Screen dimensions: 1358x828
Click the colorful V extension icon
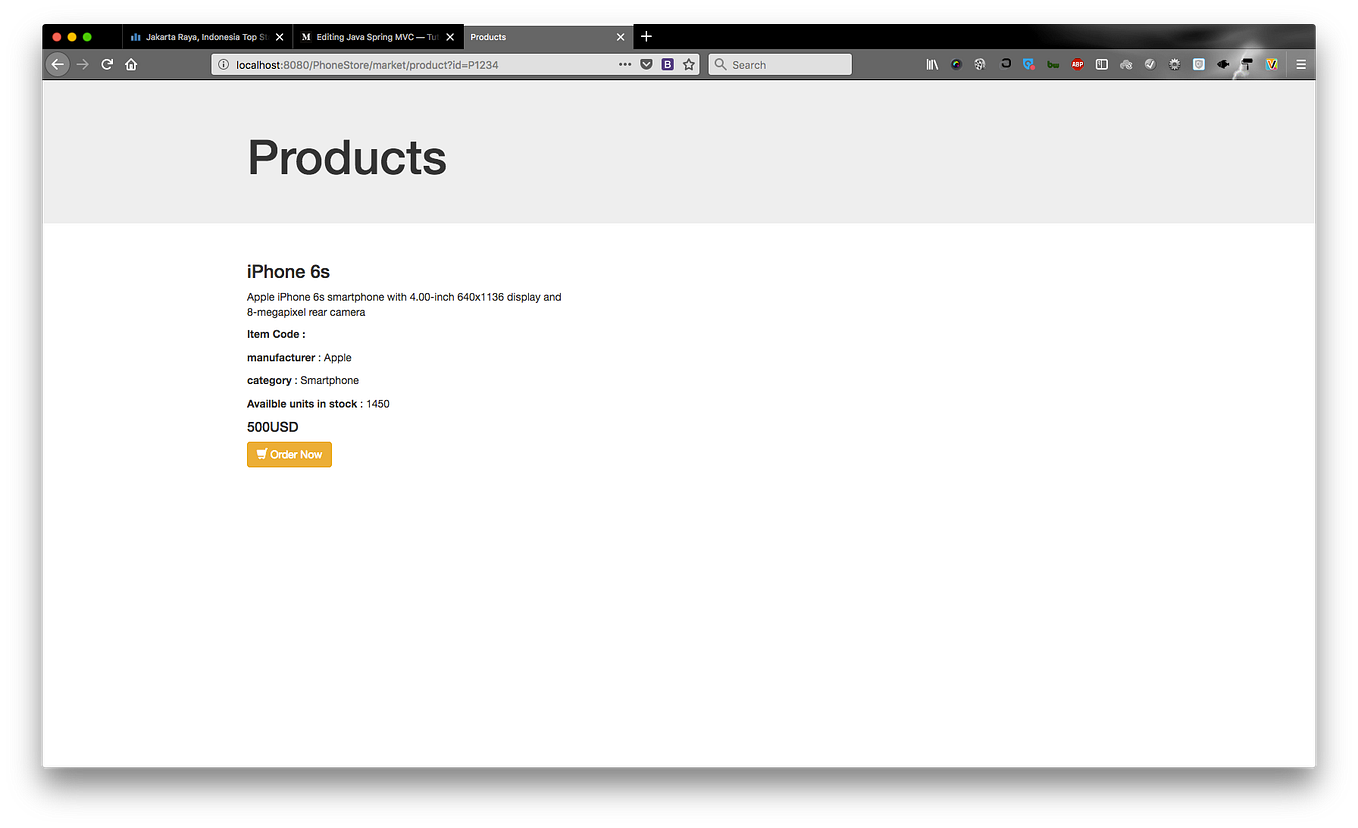[1272, 64]
